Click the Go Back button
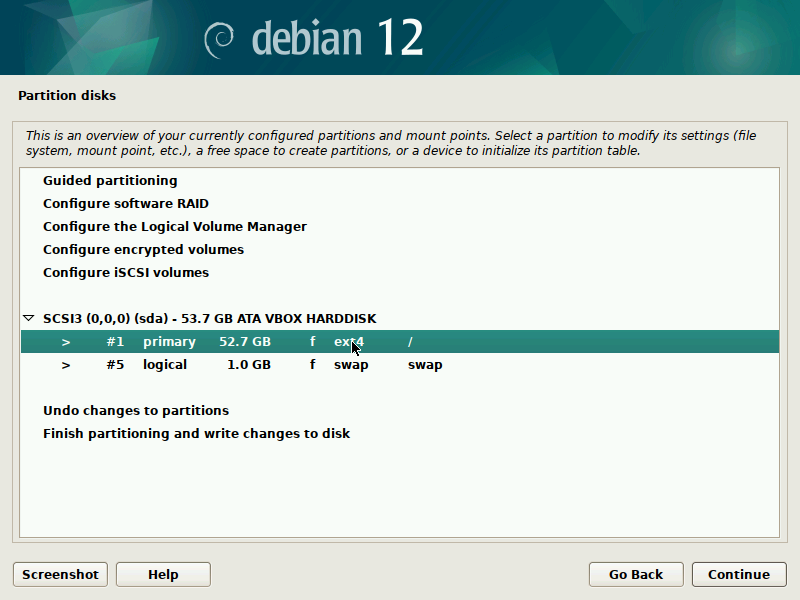Image resolution: width=800 pixels, height=600 pixels. (x=636, y=574)
